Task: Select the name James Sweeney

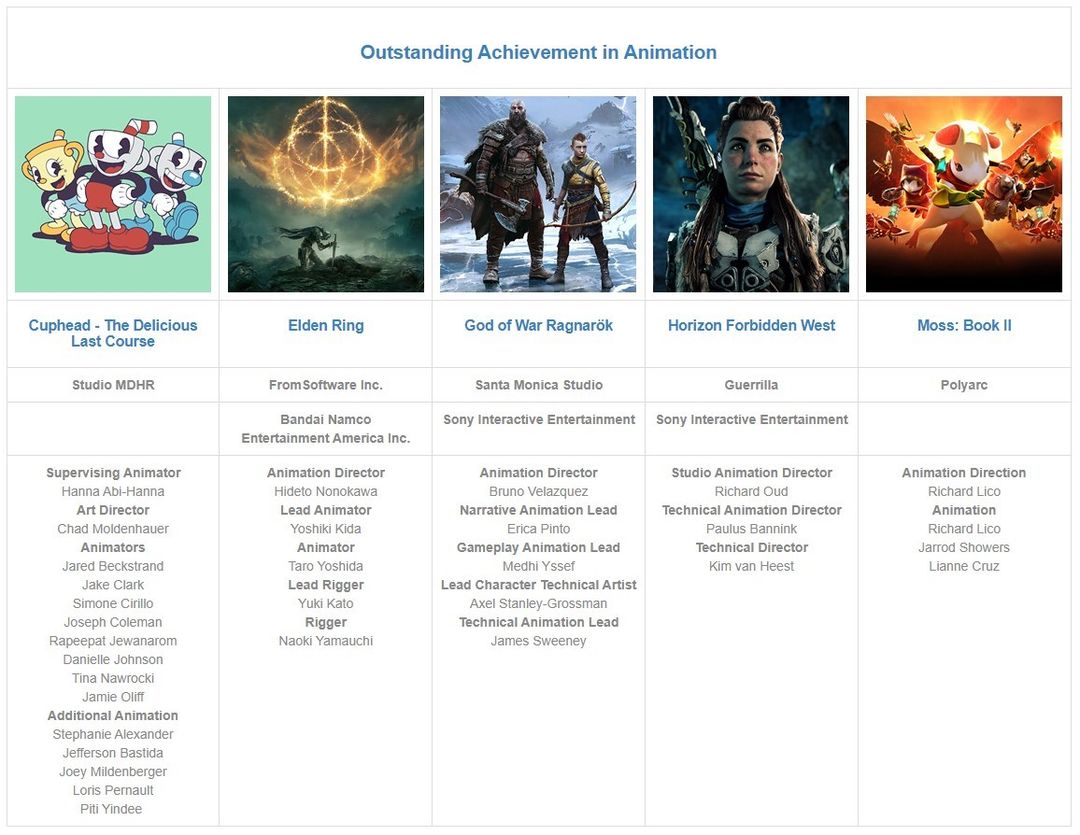Action: (x=539, y=640)
